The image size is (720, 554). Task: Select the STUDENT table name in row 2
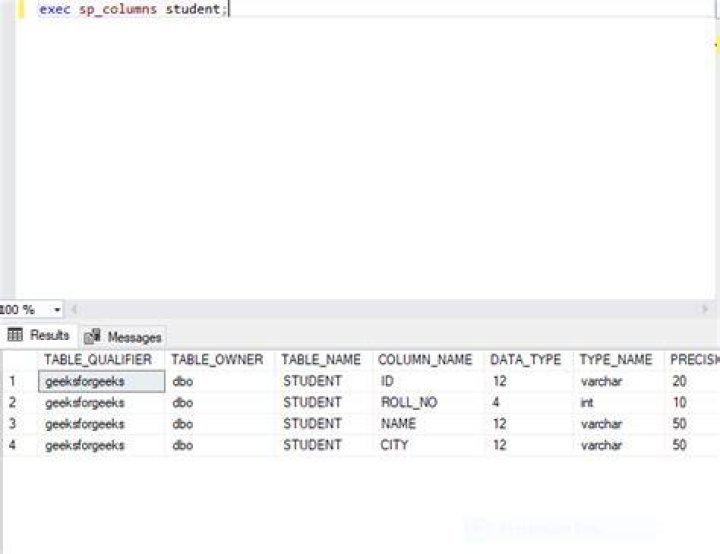tap(324, 403)
